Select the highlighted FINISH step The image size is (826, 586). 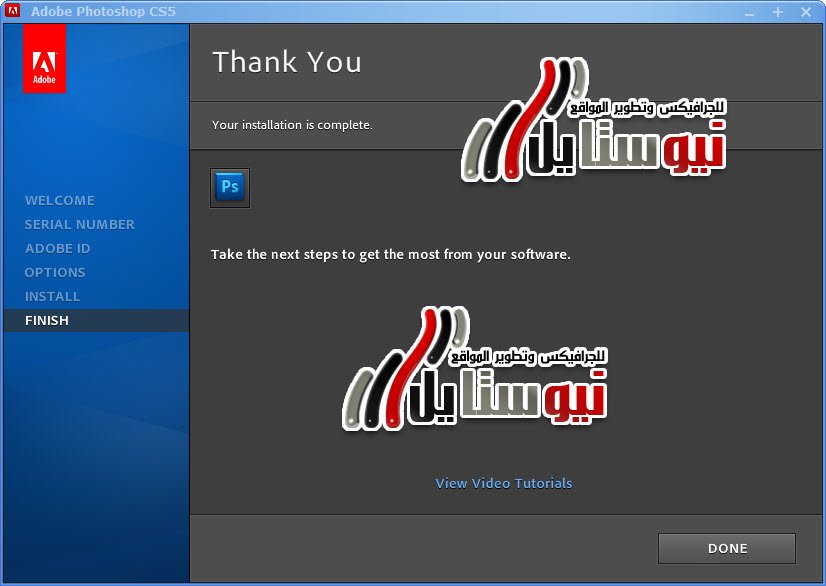click(x=96, y=320)
